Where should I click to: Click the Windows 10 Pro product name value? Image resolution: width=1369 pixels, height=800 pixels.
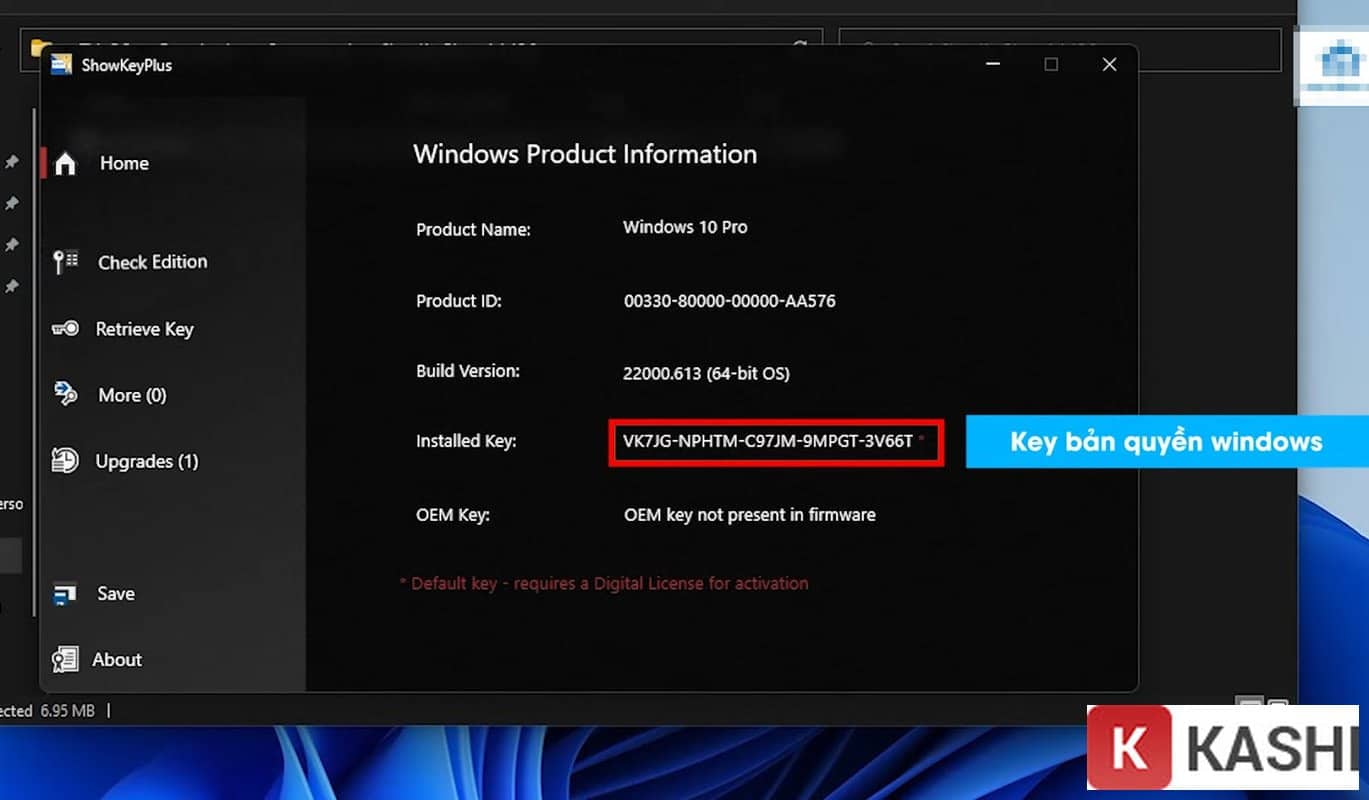685,227
